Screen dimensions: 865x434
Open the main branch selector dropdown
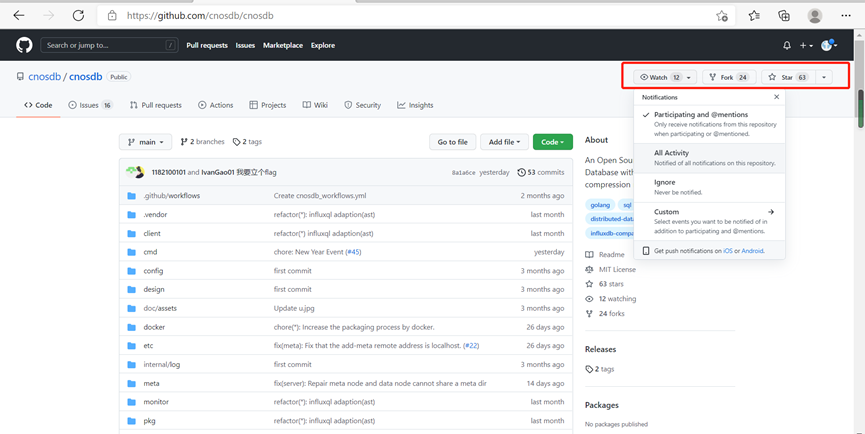coord(146,142)
